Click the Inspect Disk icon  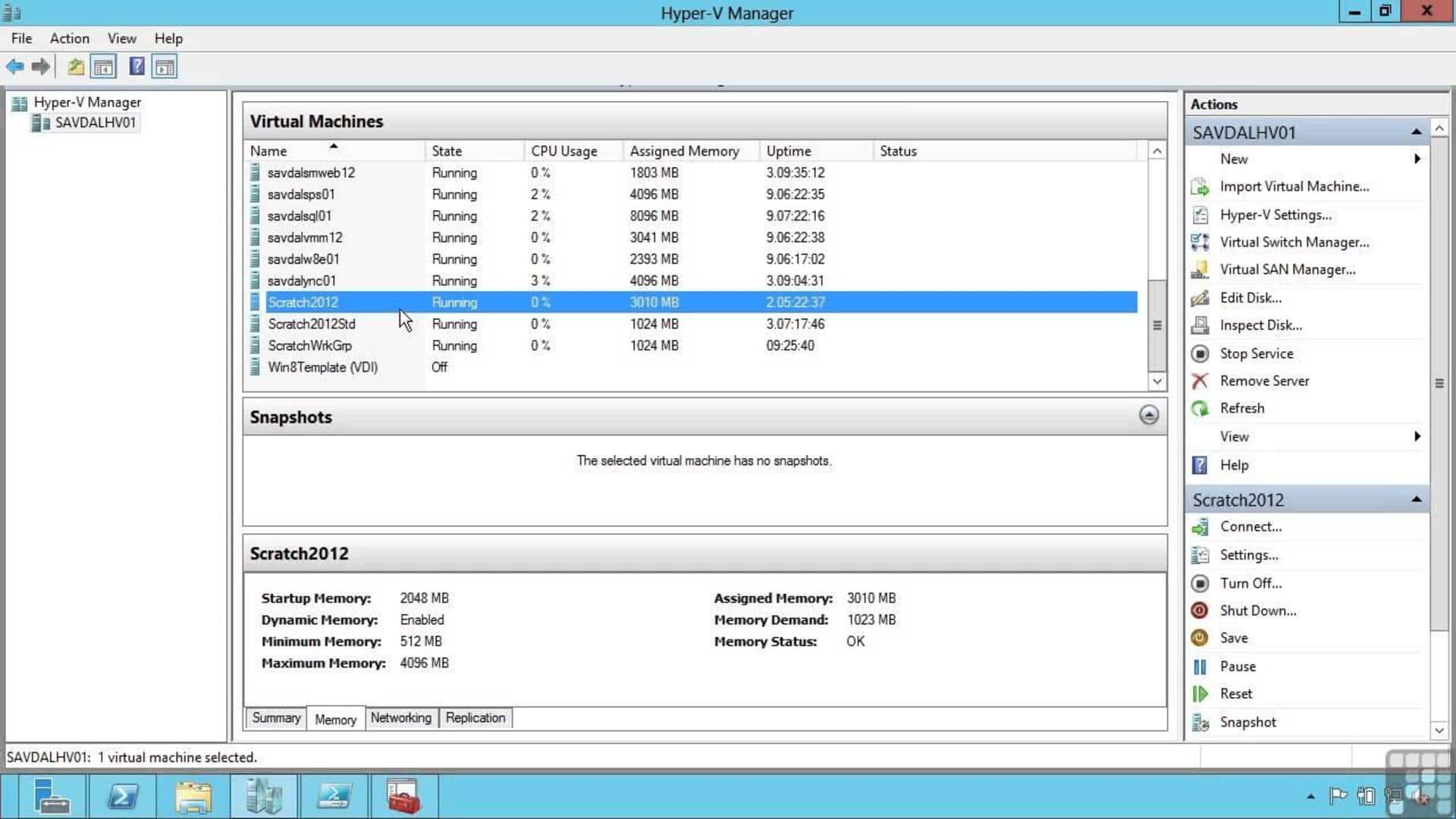coord(1200,325)
